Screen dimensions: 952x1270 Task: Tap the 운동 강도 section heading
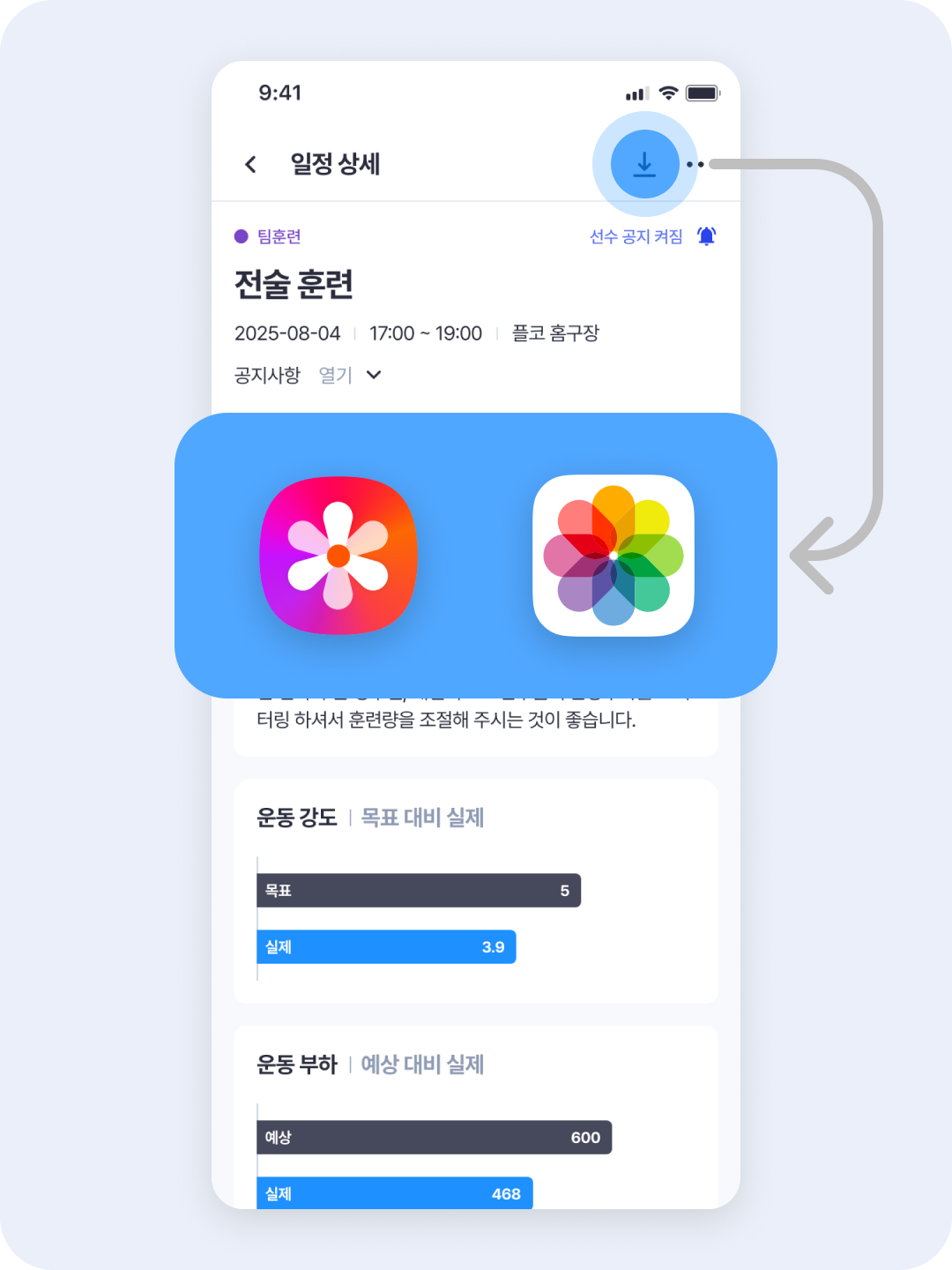click(297, 818)
